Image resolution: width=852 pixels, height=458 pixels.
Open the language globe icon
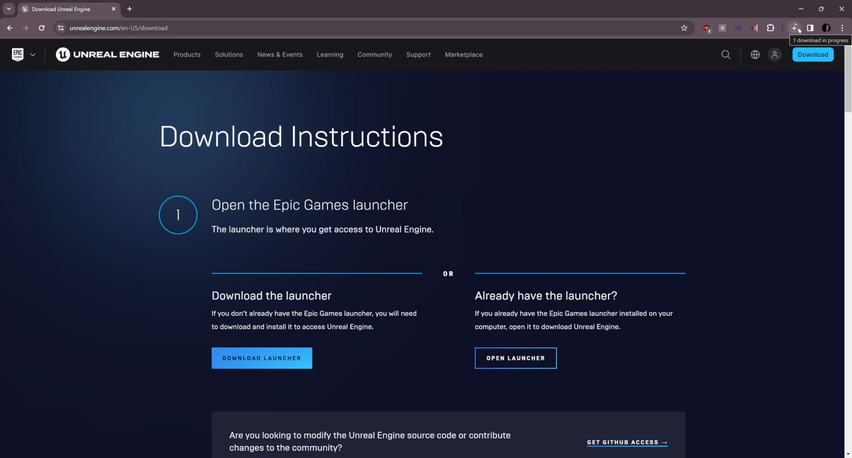pos(755,54)
